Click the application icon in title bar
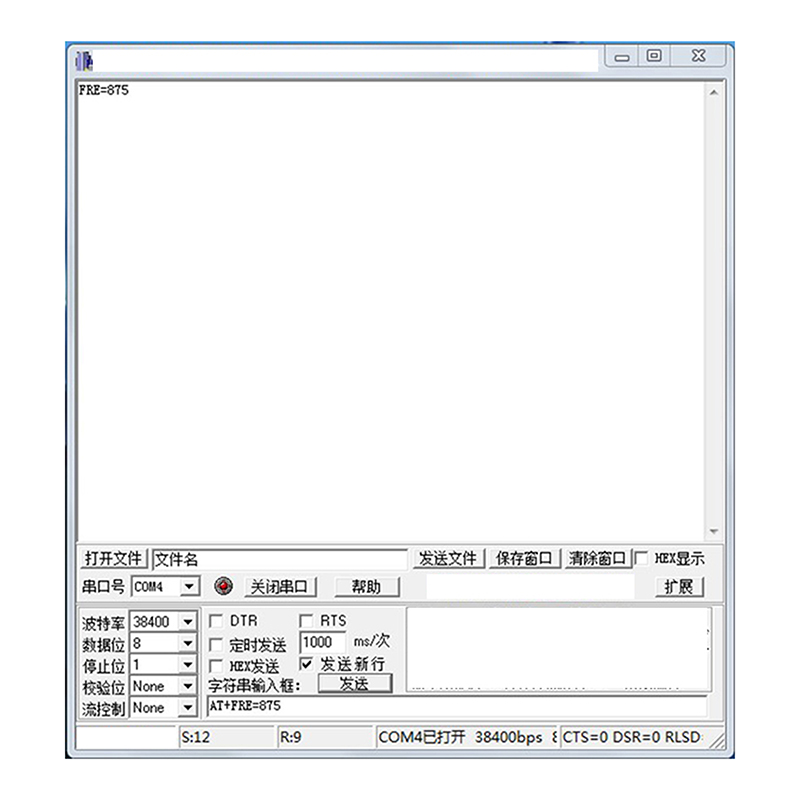The image size is (800, 800). 86,59
